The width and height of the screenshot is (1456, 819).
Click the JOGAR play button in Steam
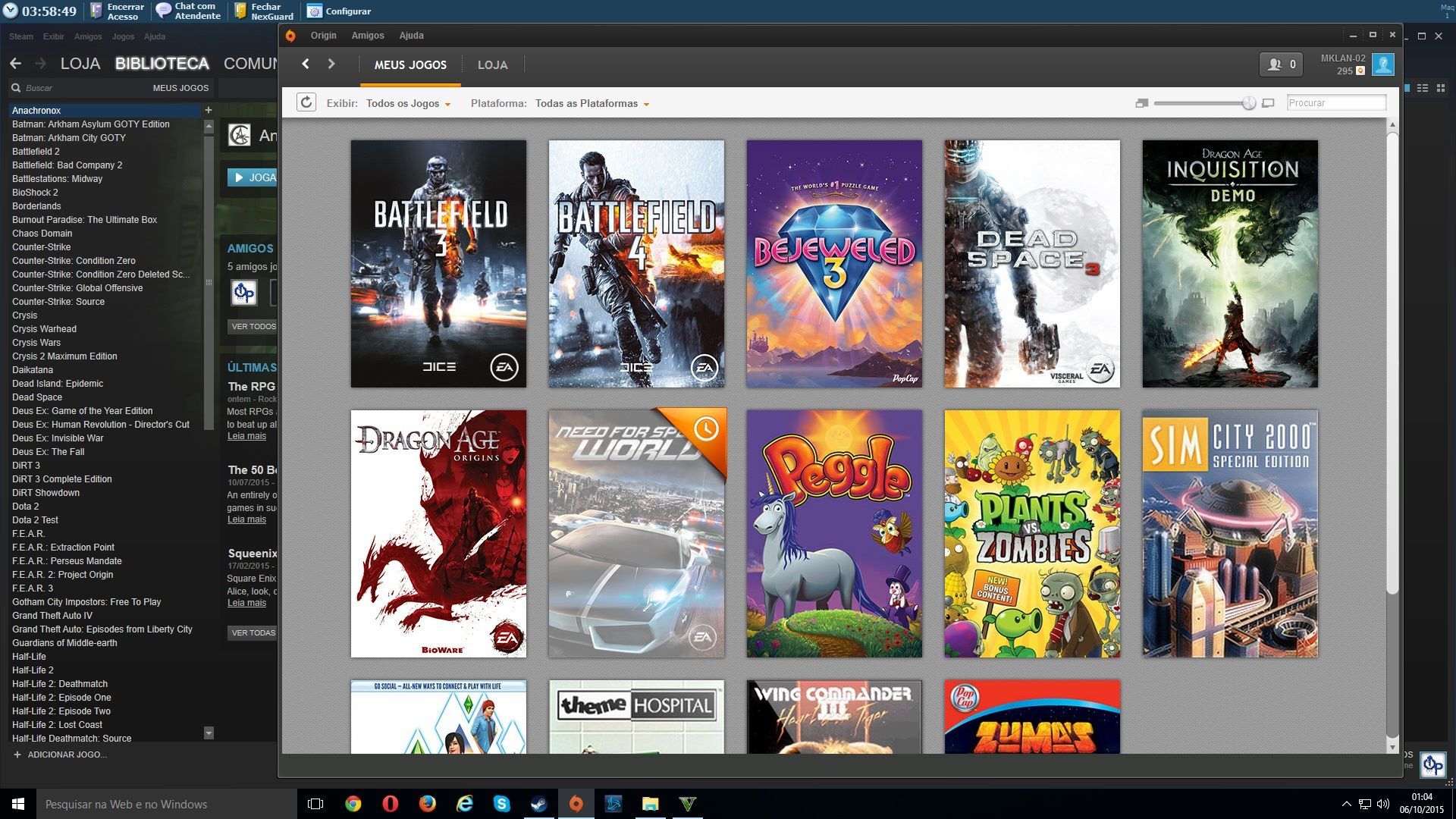253,177
